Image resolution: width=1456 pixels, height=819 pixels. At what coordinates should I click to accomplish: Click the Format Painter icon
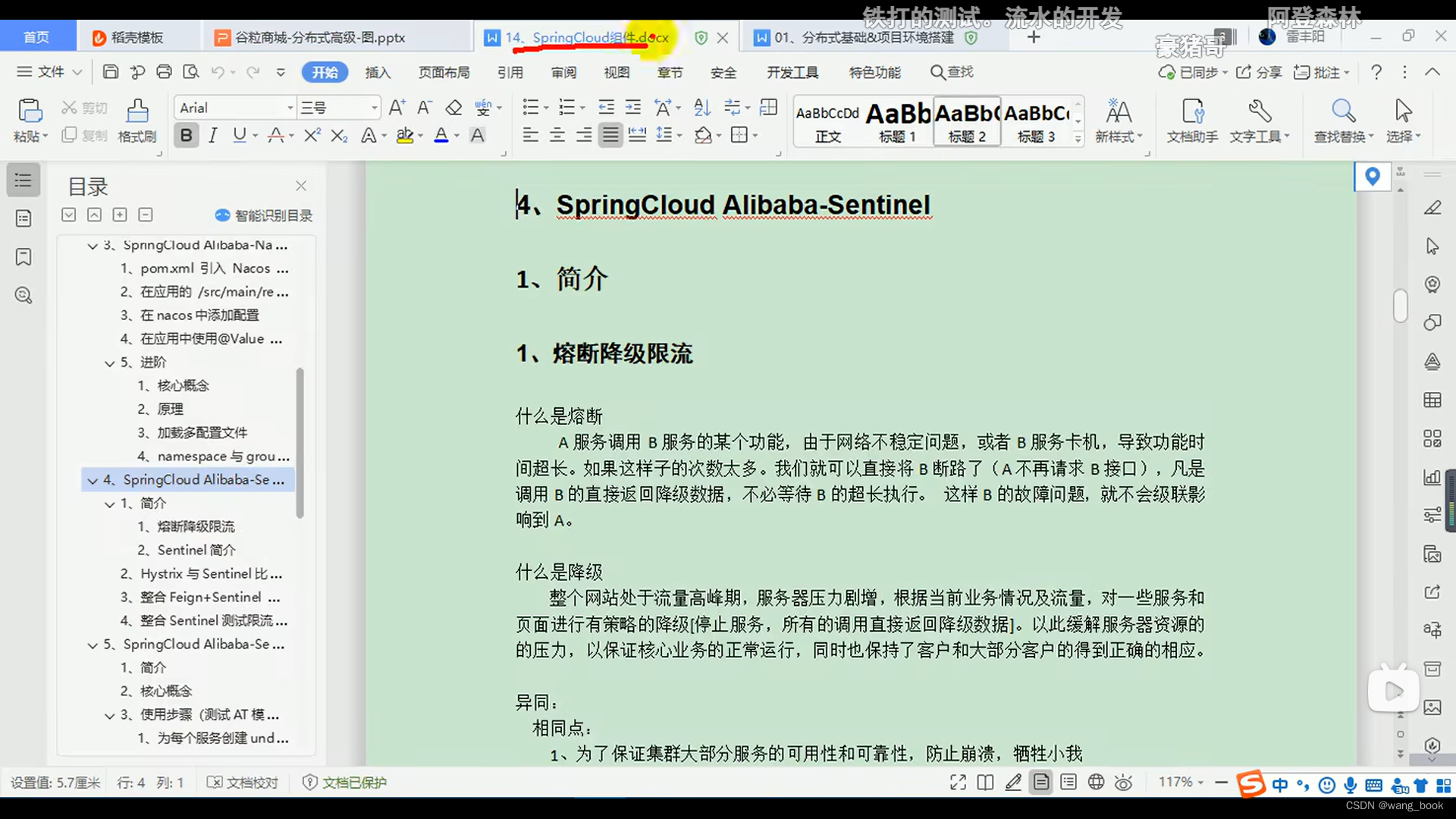137,111
